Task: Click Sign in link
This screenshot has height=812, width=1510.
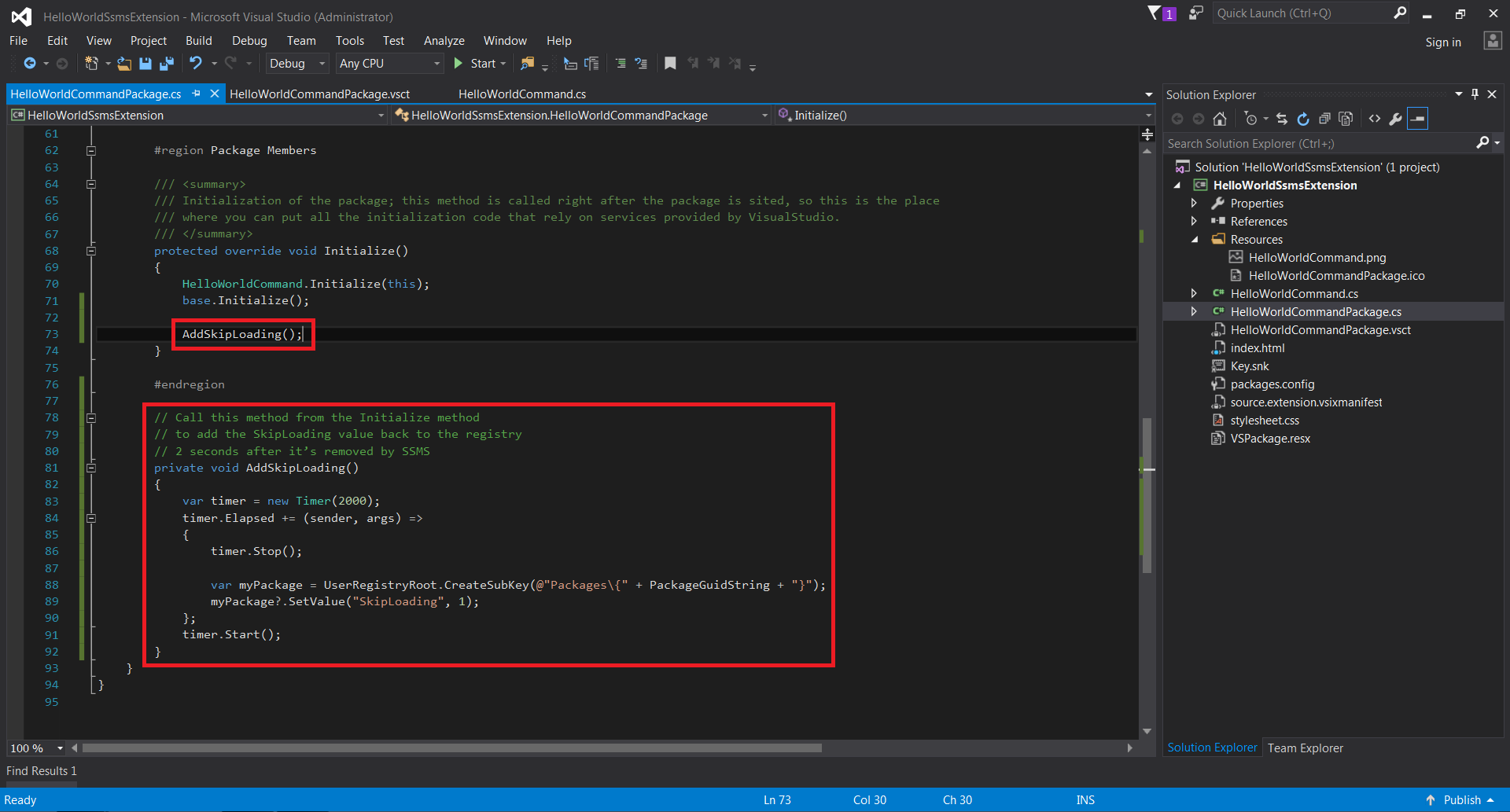Action: 1443,42
